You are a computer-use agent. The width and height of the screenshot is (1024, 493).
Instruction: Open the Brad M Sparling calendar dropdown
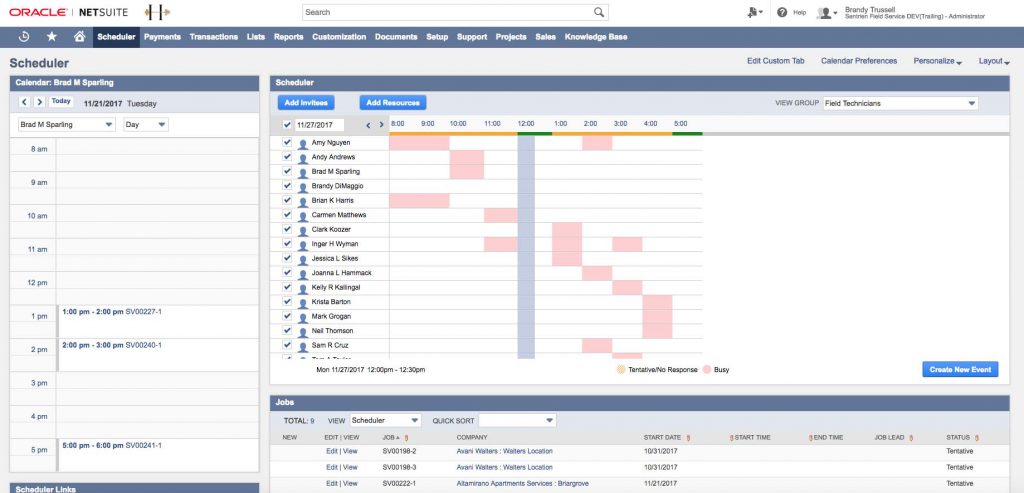point(67,124)
